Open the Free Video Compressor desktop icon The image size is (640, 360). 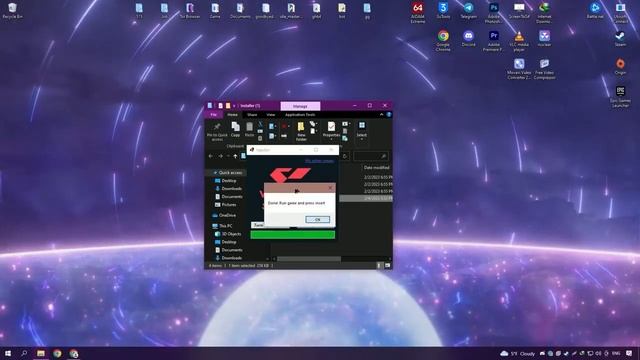pyautogui.click(x=544, y=68)
